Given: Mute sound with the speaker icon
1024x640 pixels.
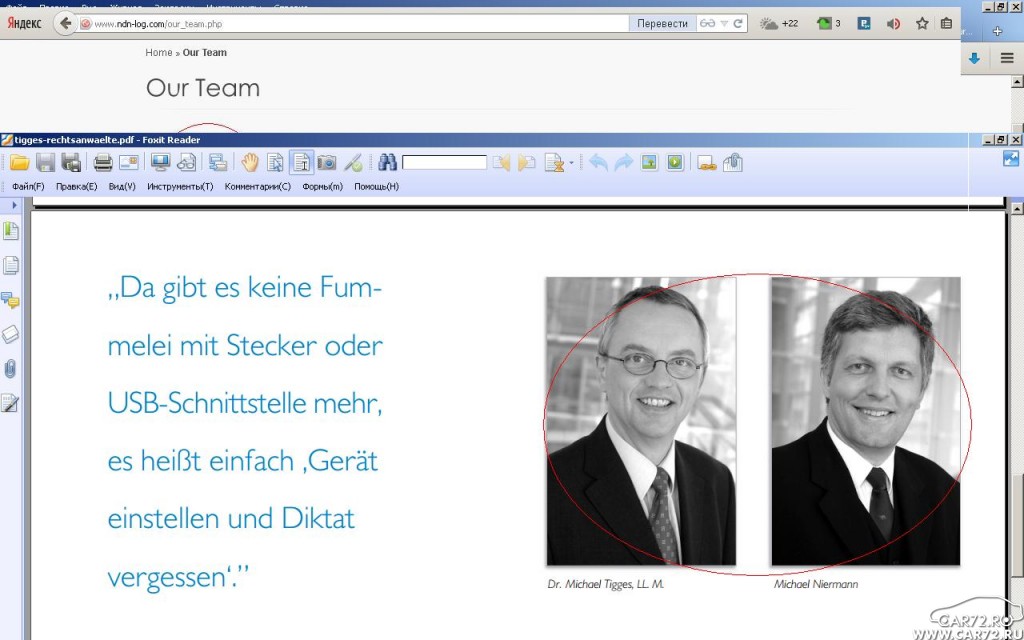Looking at the screenshot, I should (x=893, y=24).
